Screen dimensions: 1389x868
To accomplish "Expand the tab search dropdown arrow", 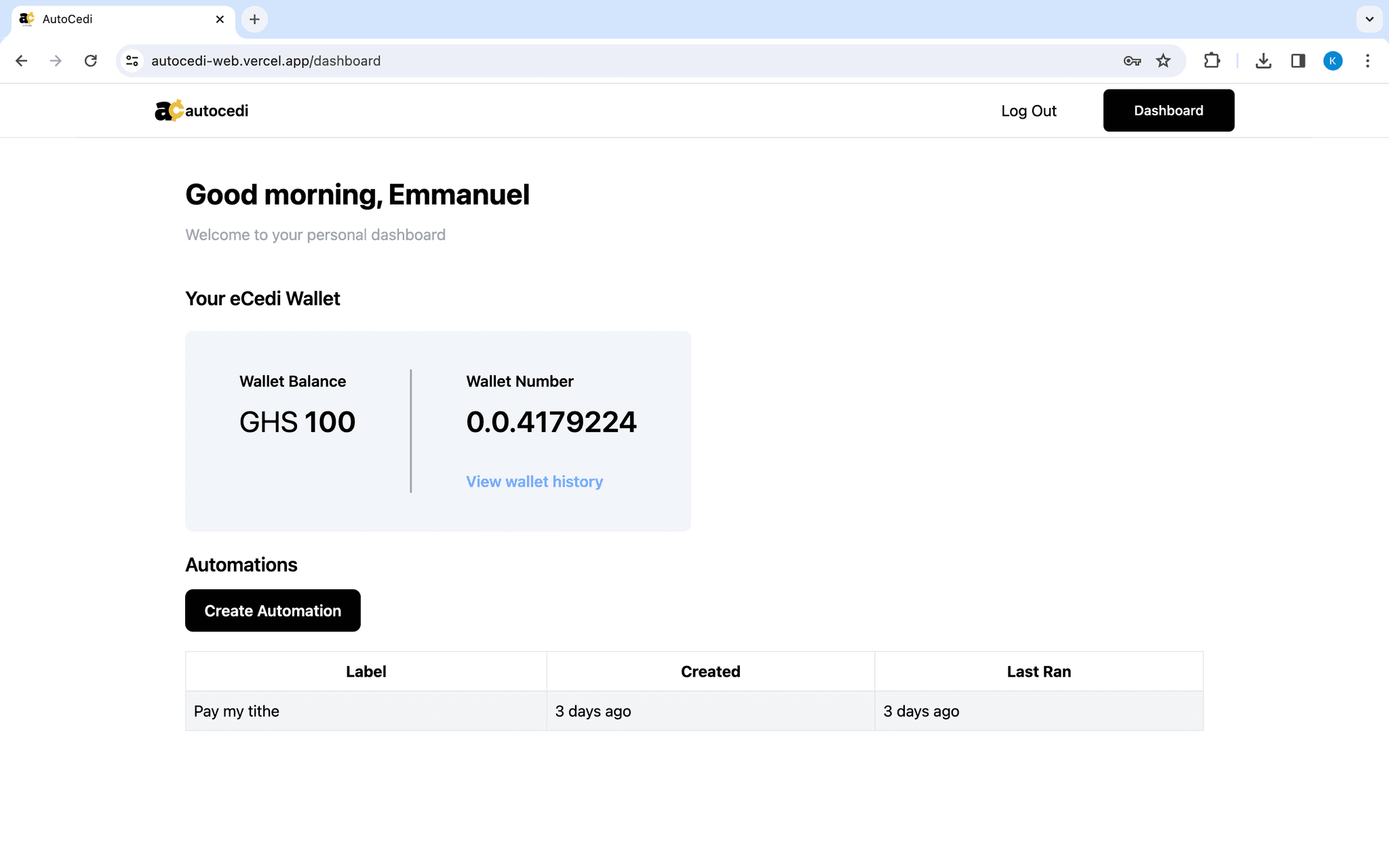I will [x=1369, y=19].
